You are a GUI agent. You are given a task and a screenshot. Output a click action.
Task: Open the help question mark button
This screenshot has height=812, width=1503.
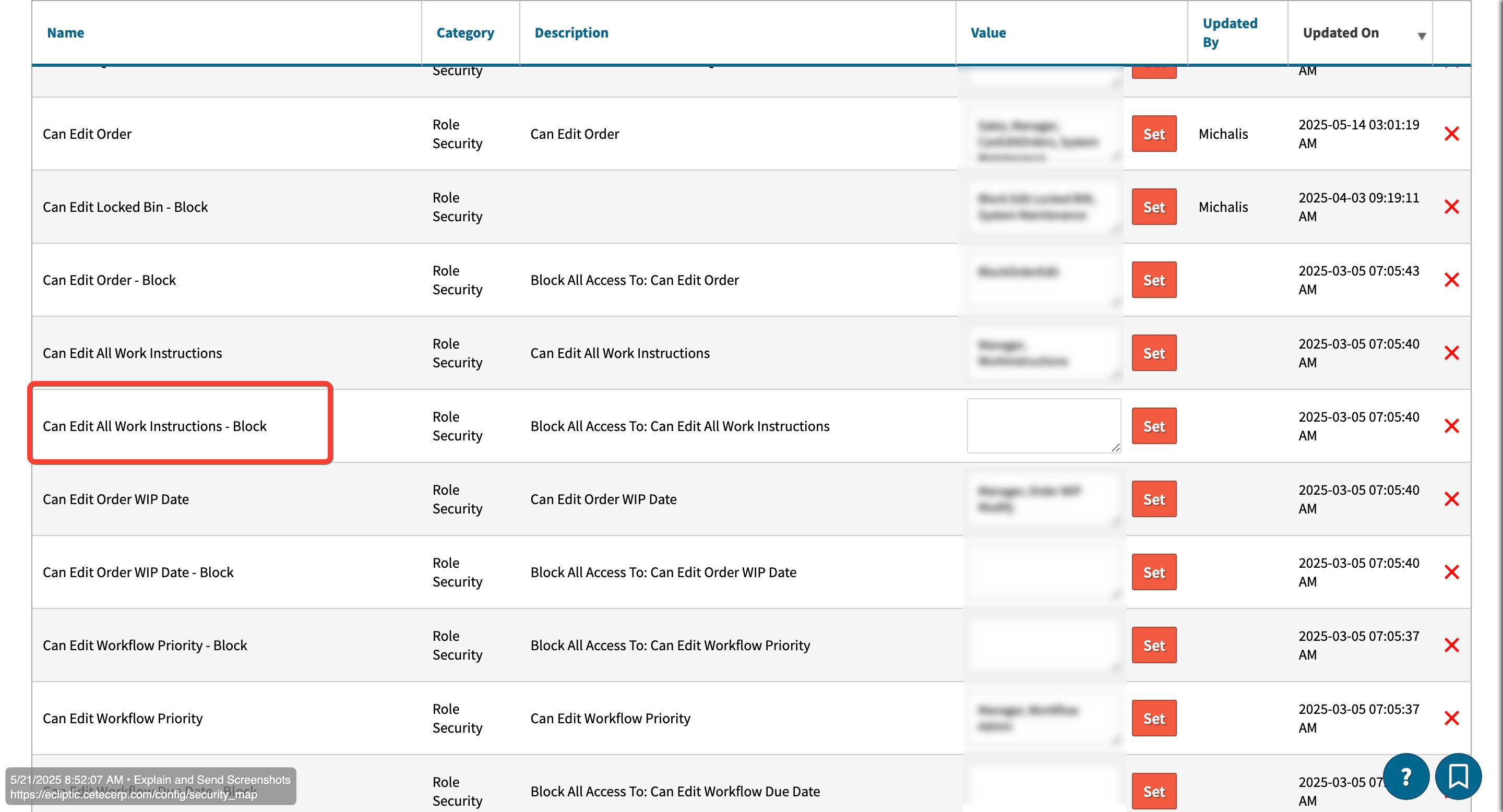[1405, 777]
